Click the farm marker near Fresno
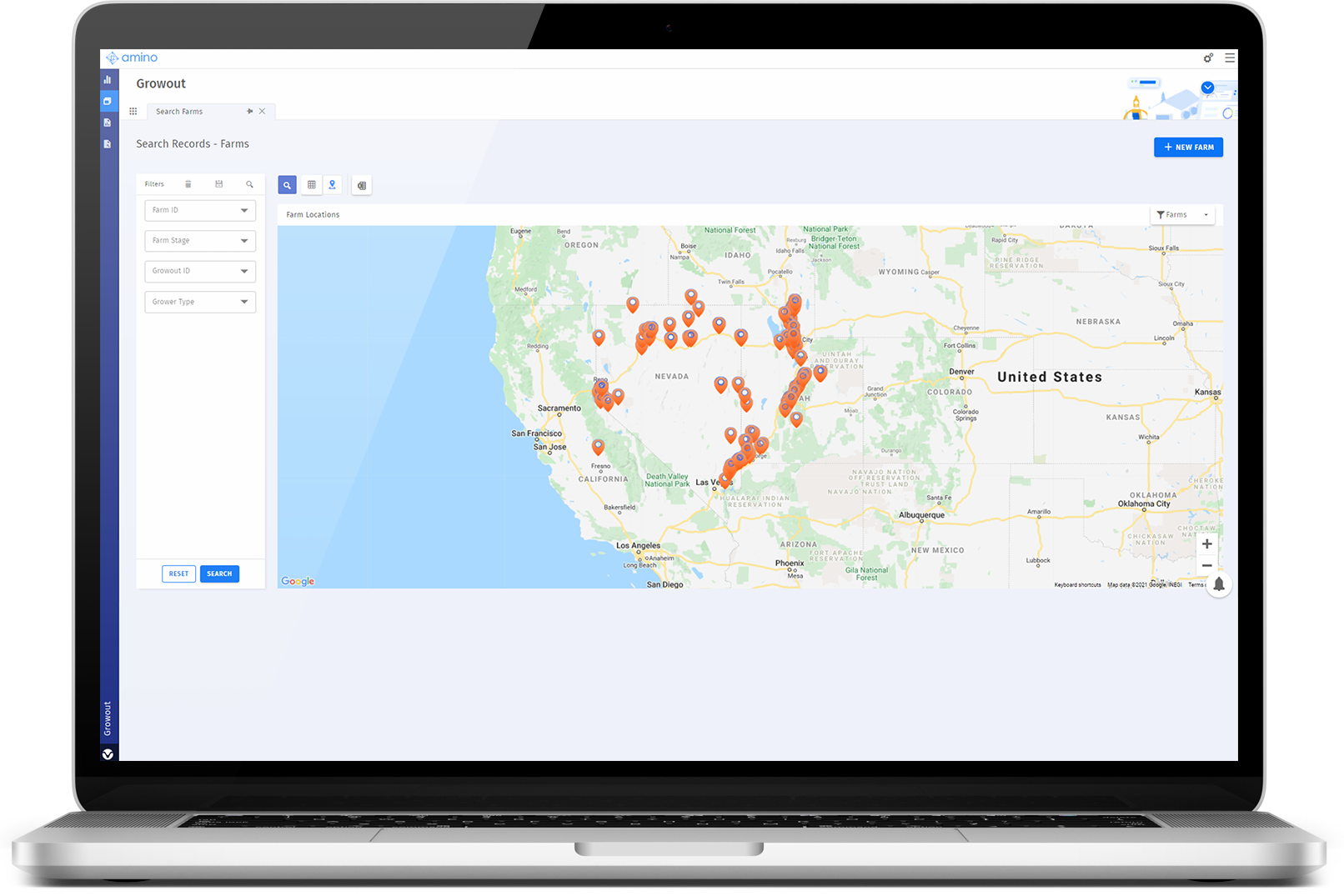The height and width of the screenshot is (896, 1344). click(598, 447)
